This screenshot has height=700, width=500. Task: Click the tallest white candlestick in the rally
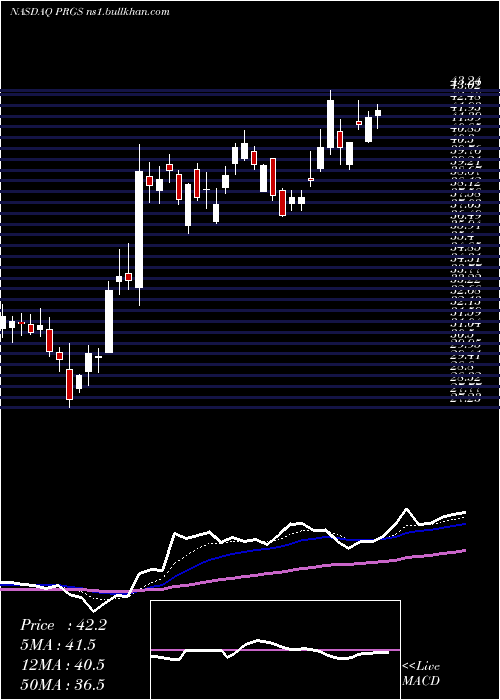pyautogui.click(x=139, y=229)
